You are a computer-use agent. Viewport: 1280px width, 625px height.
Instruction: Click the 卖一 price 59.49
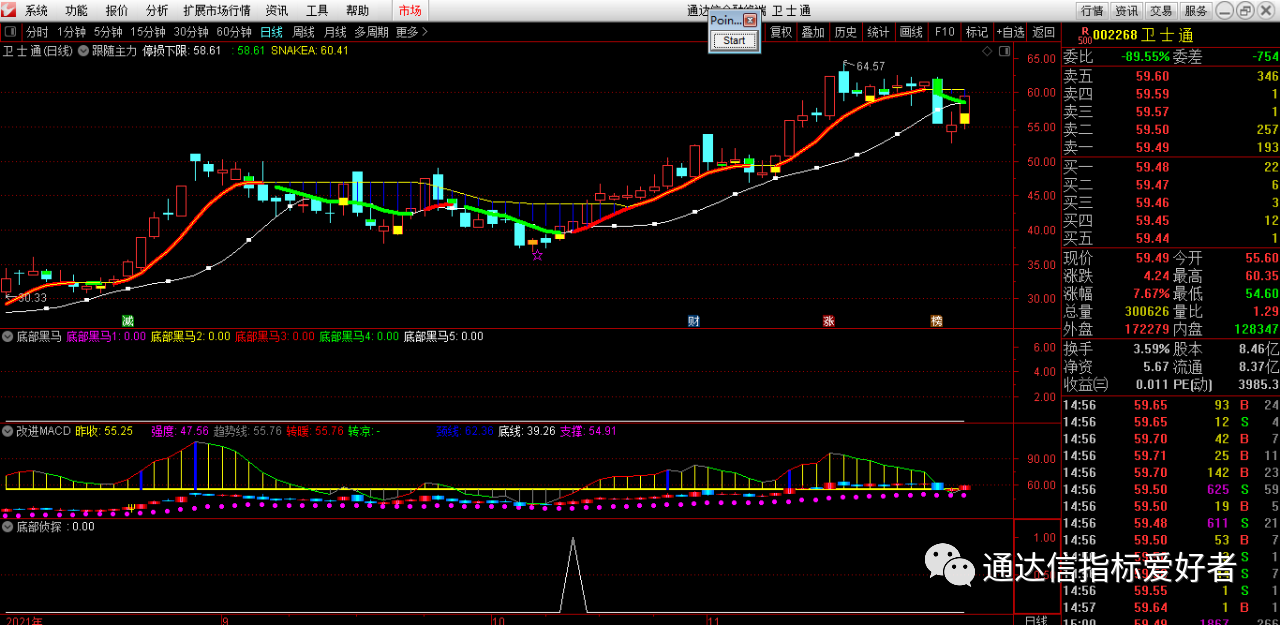[x=1152, y=148]
